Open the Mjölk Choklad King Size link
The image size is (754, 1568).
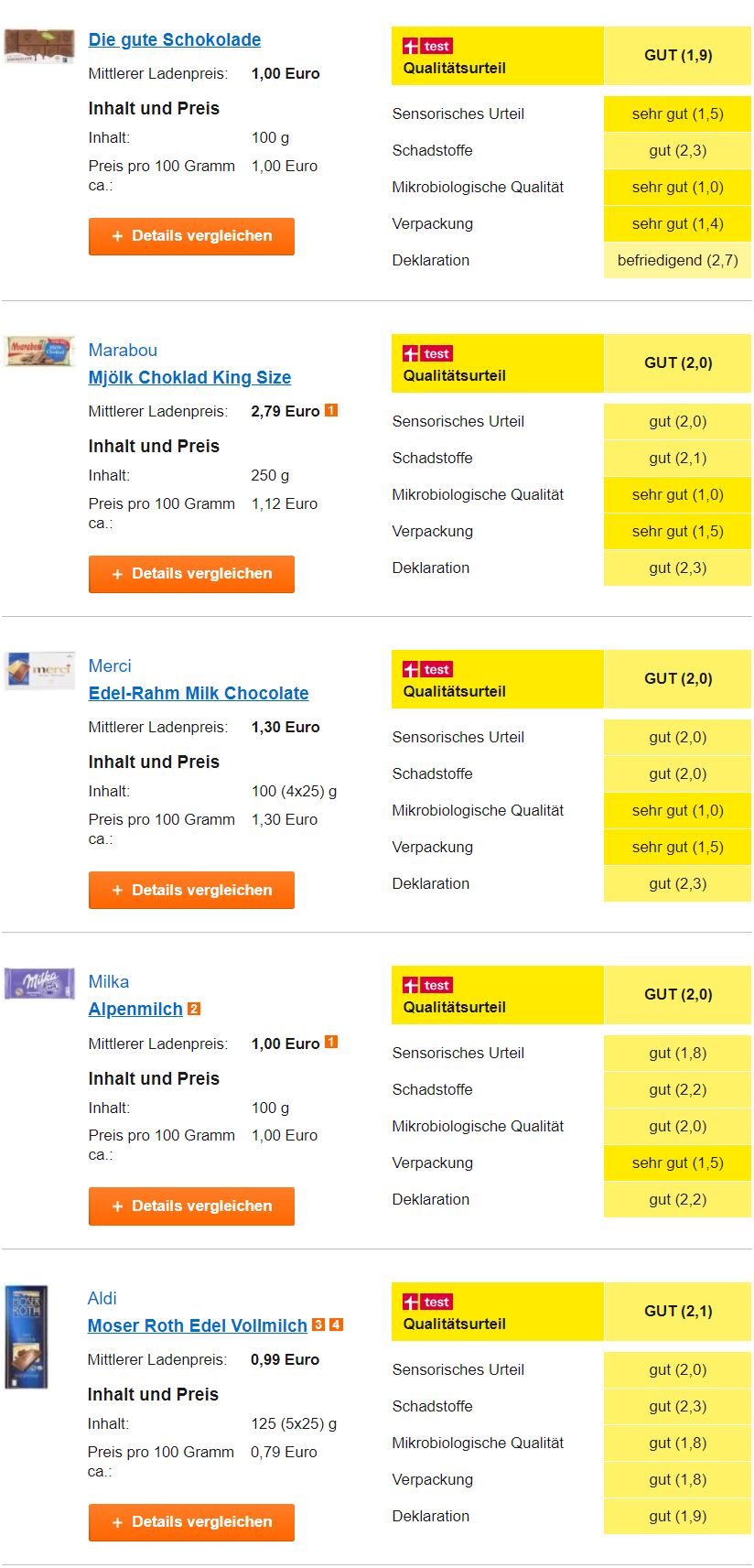click(189, 377)
